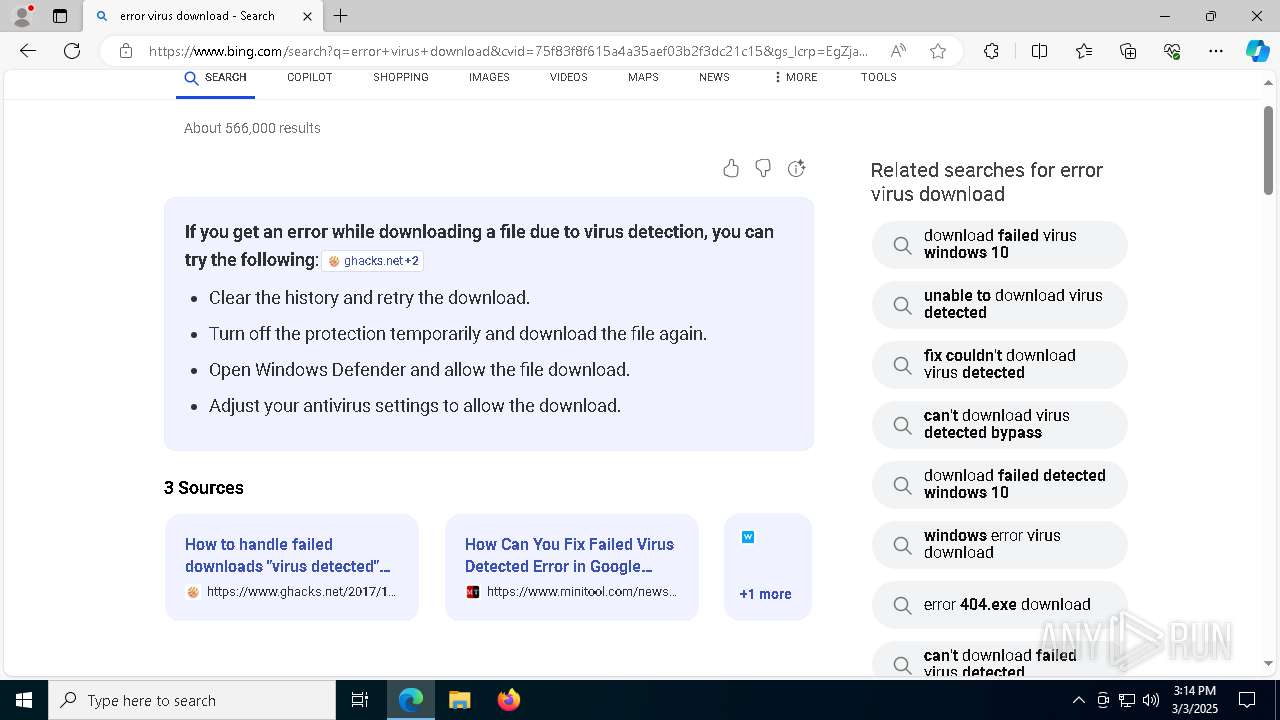This screenshot has width=1280, height=720.
Task: Search 'fix couldn't download virus detected'
Action: 1000,365
